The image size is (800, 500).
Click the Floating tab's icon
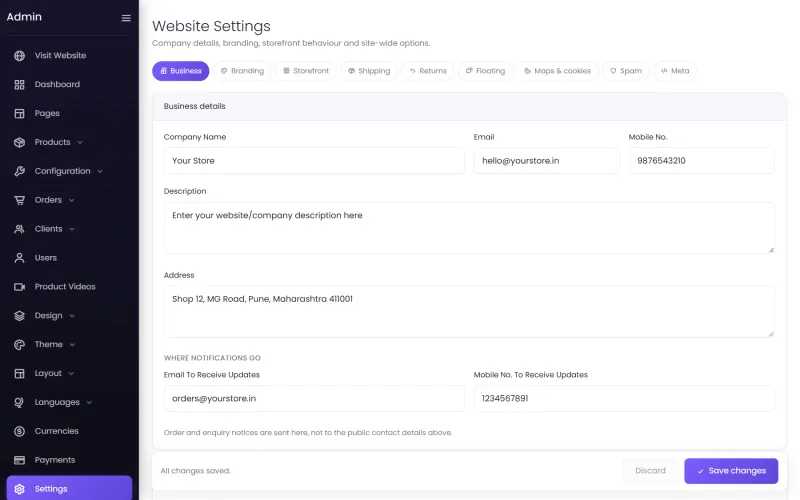469,71
